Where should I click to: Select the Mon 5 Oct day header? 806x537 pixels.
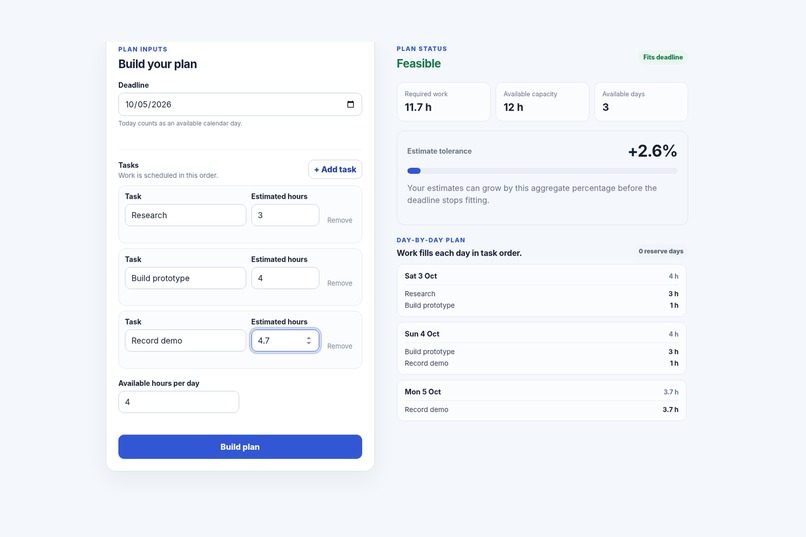542,392
